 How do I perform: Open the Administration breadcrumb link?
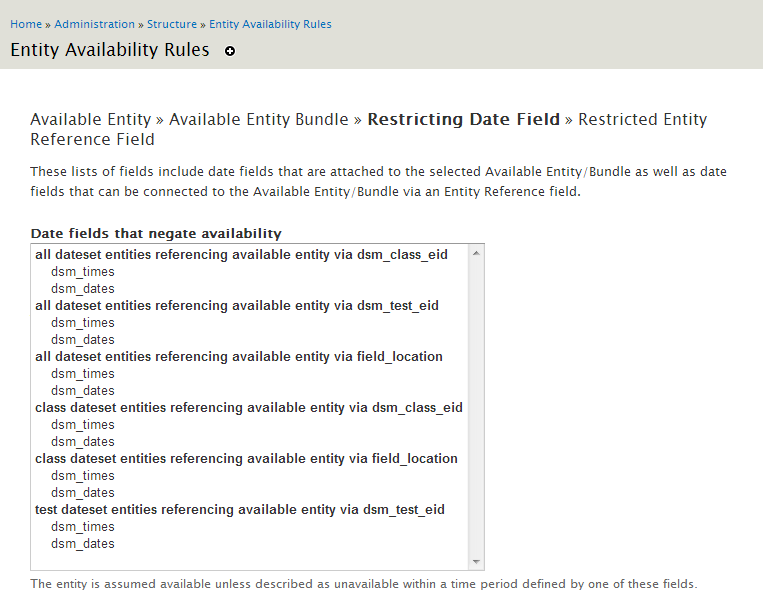(95, 24)
